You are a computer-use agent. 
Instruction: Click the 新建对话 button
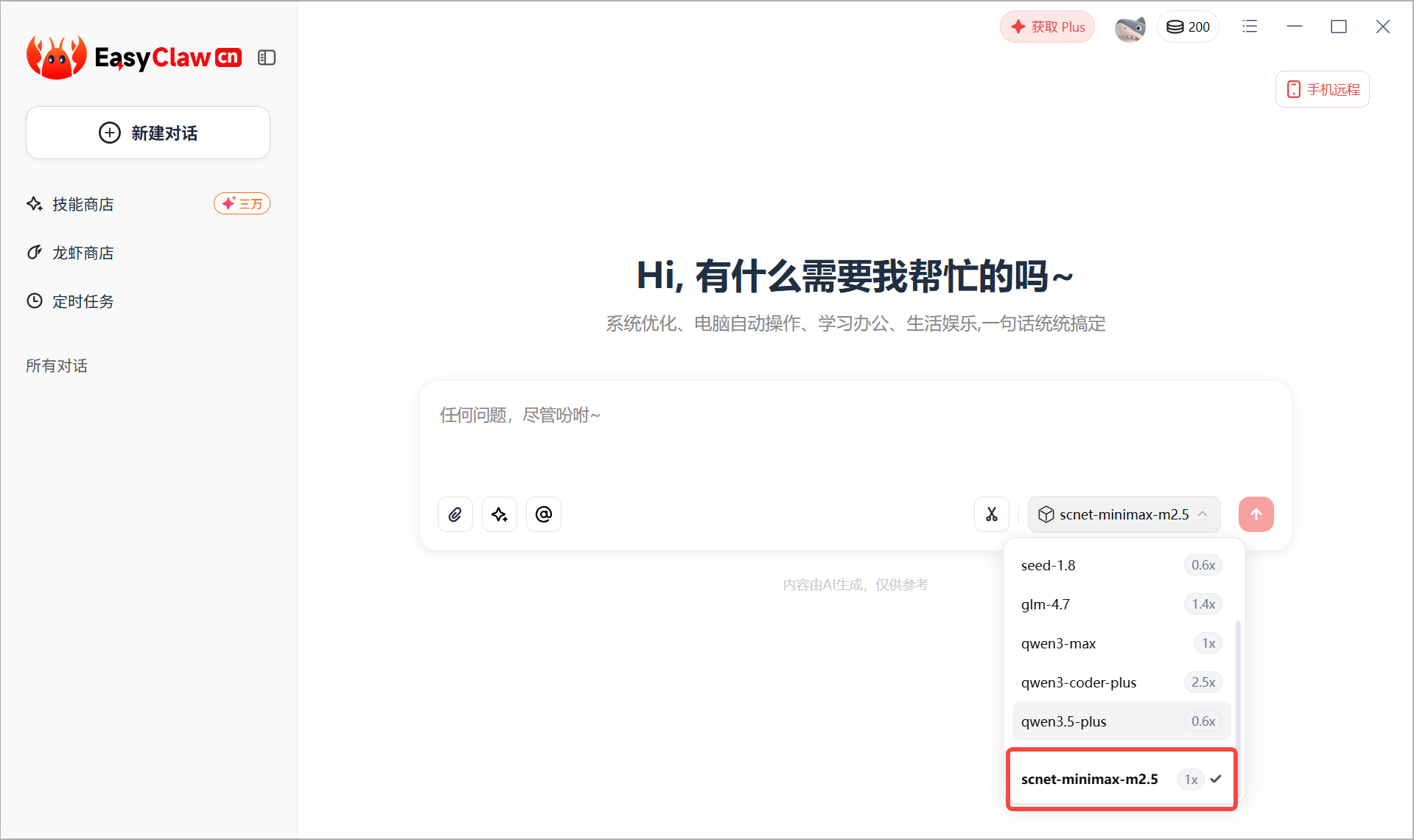[147, 133]
